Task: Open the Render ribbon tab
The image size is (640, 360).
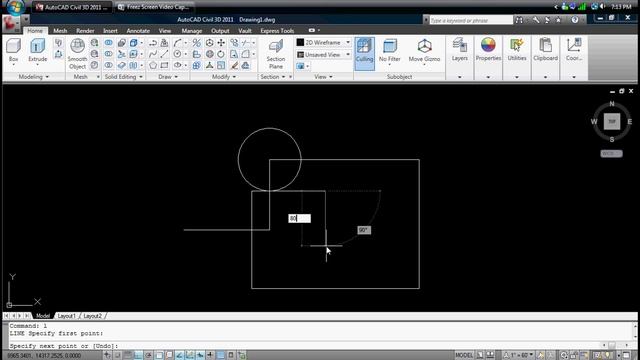Action: pyautogui.click(x=85, y=31)
